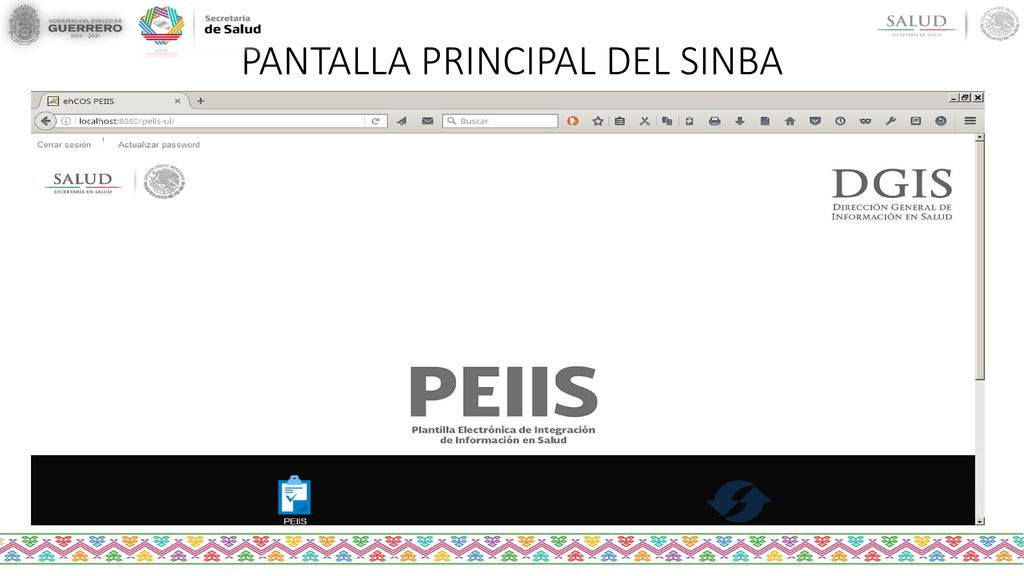Click the site information icon before localhost

click(x=66, y=121)
